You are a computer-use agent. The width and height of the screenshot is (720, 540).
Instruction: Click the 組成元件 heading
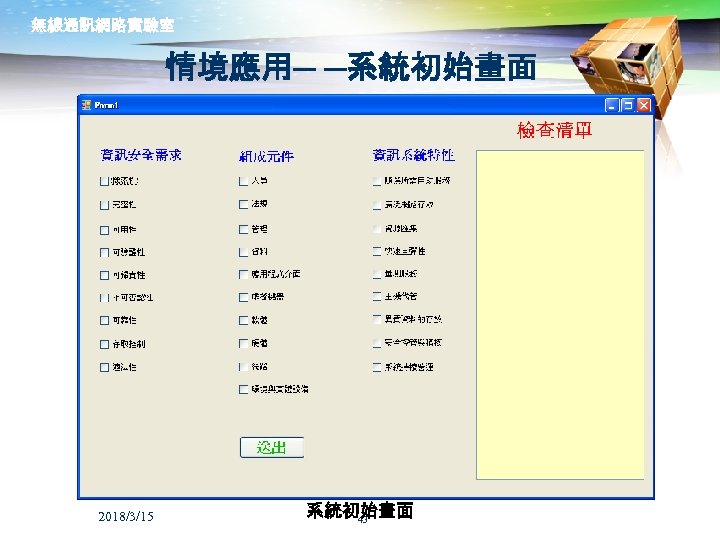pos(266,157)
